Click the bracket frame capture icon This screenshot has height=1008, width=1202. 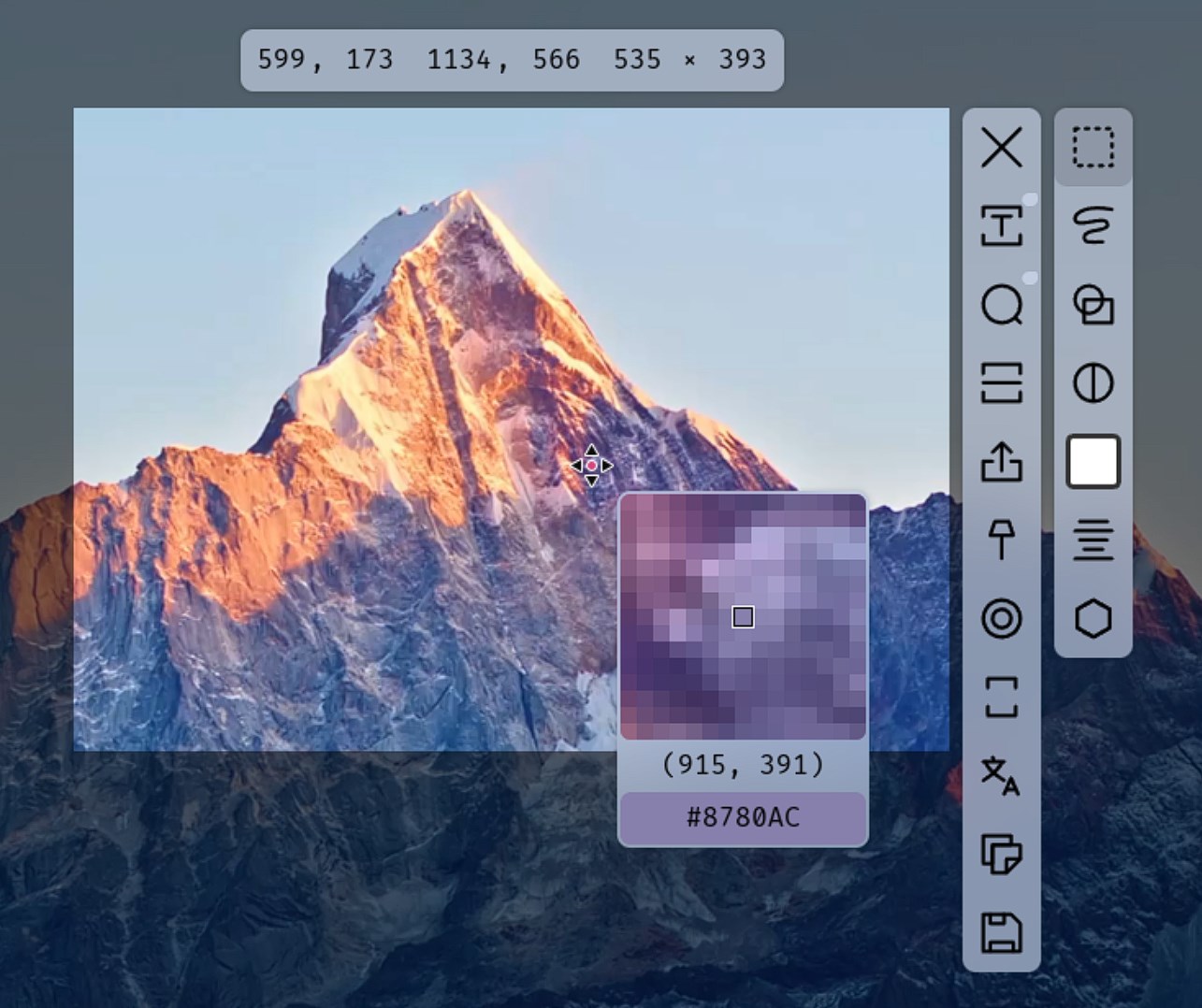1001,698
